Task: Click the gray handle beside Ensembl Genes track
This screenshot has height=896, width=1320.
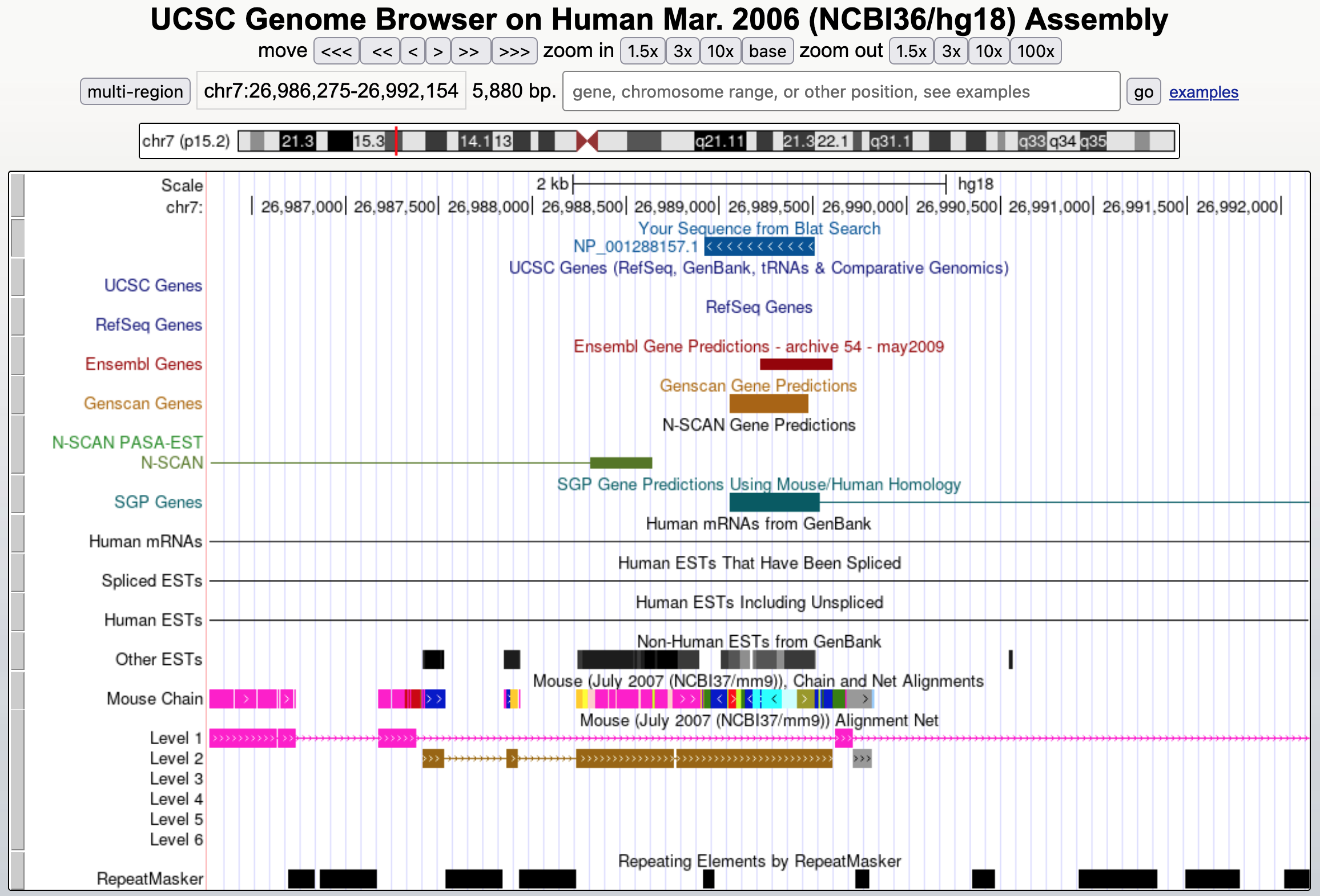Action: point(17,356)
